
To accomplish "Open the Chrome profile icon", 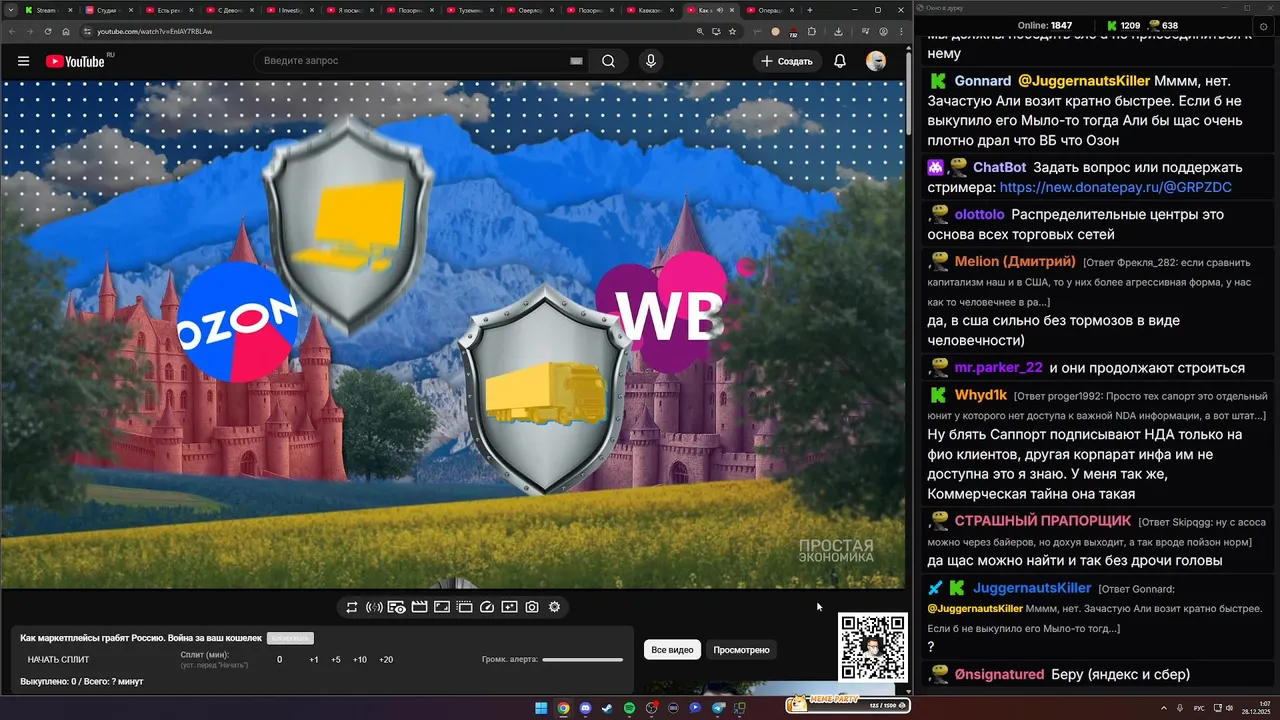I will click(884, 31).
